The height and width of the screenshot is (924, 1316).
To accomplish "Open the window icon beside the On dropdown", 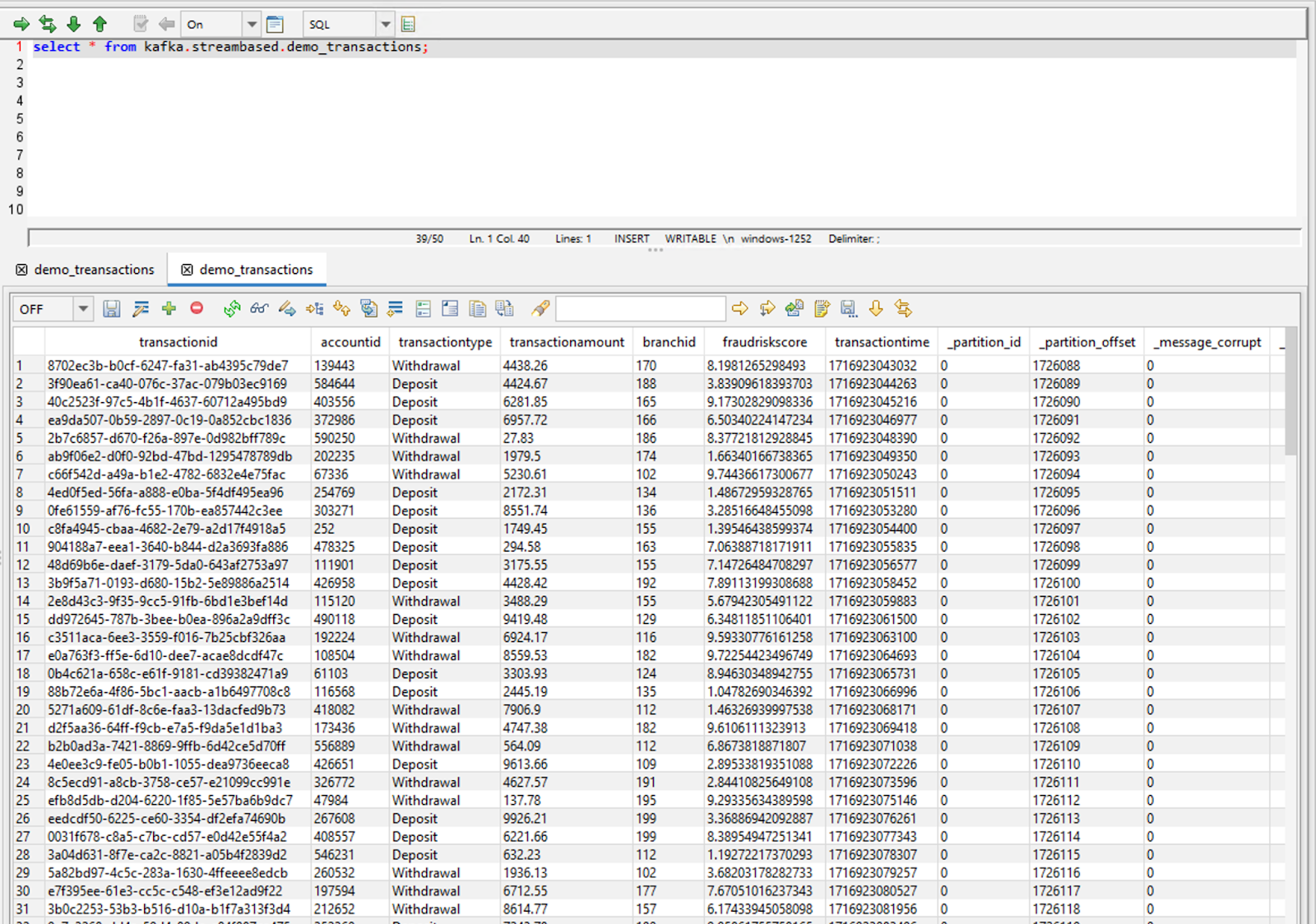I will (276, 25).
